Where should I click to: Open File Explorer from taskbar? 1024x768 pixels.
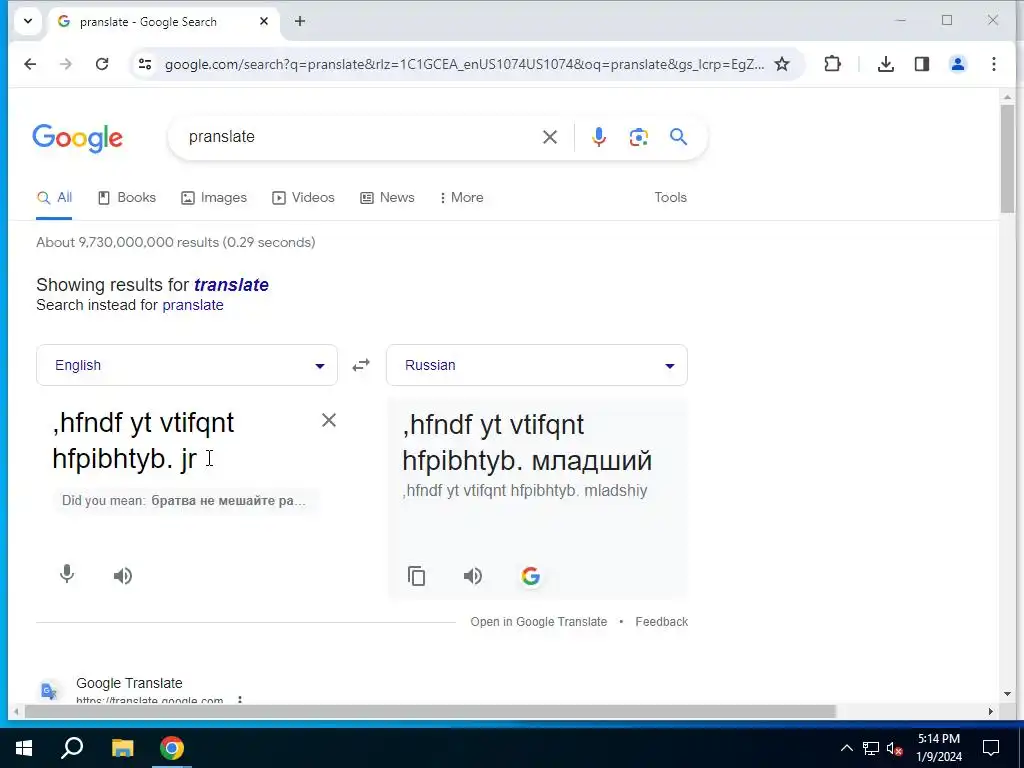(x=122, y=748)
